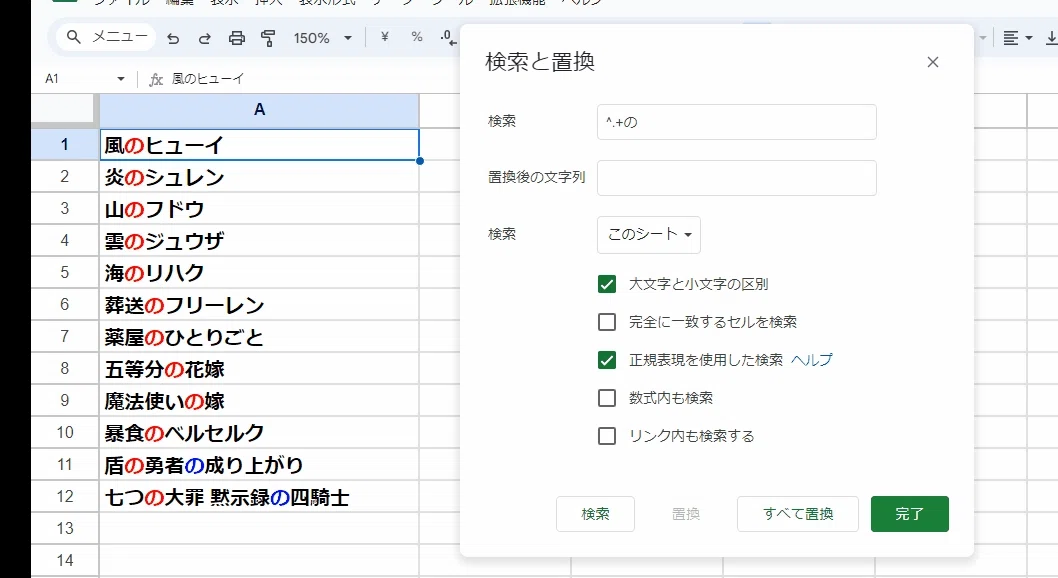Select cell 炎のシュレン

point(259,177)
